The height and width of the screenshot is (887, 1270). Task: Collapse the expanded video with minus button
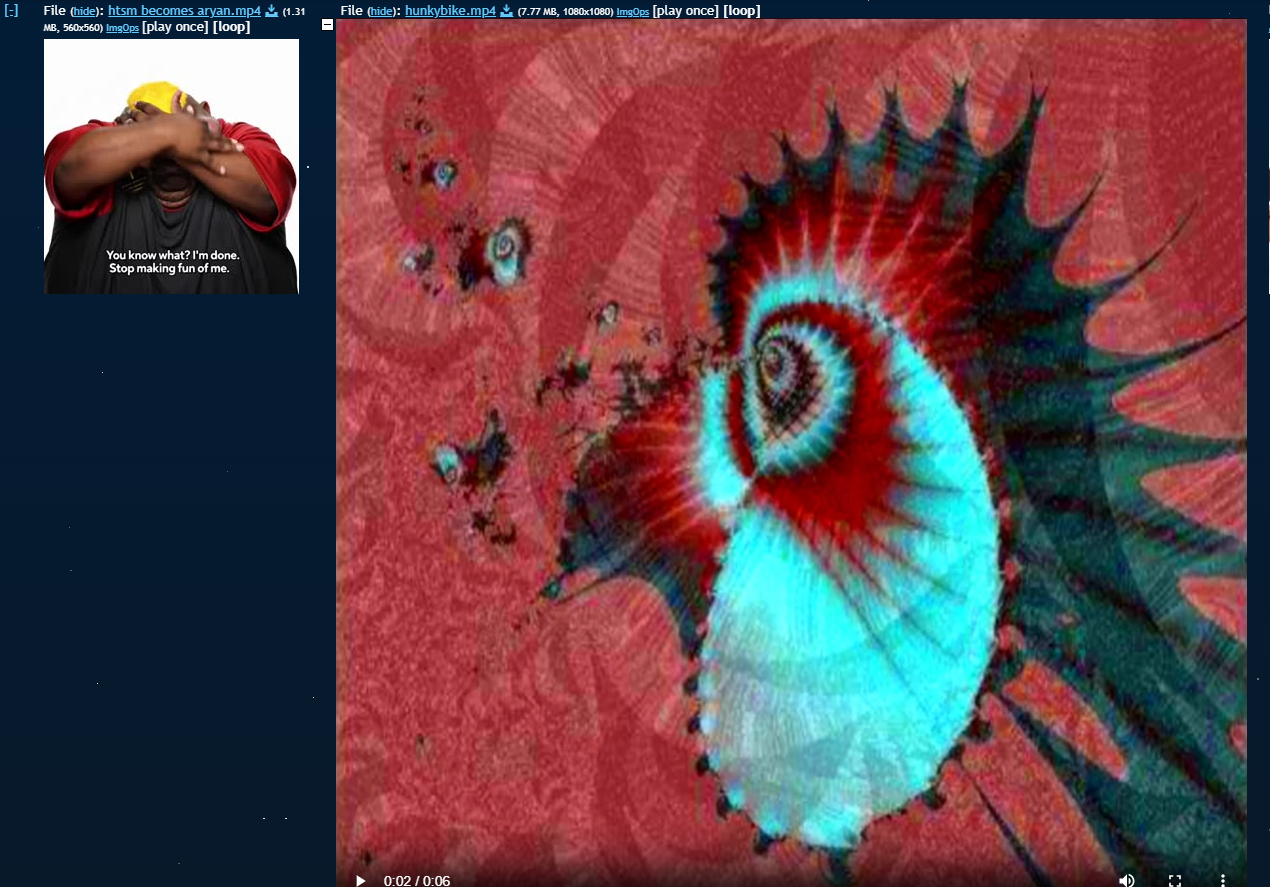click(327, 25)
